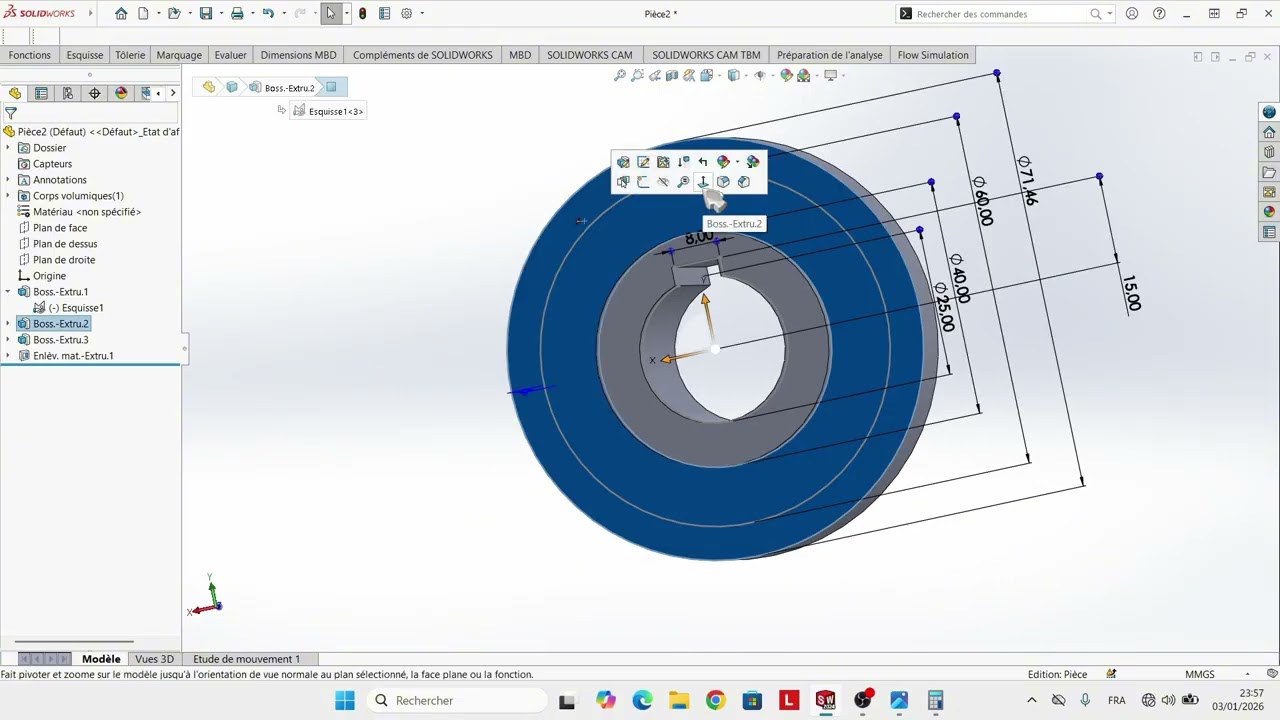Open a file using the Open folder icon
The height and width of the screenshot is (720, 1280).
pyautogui.click(x=174, y=14)
